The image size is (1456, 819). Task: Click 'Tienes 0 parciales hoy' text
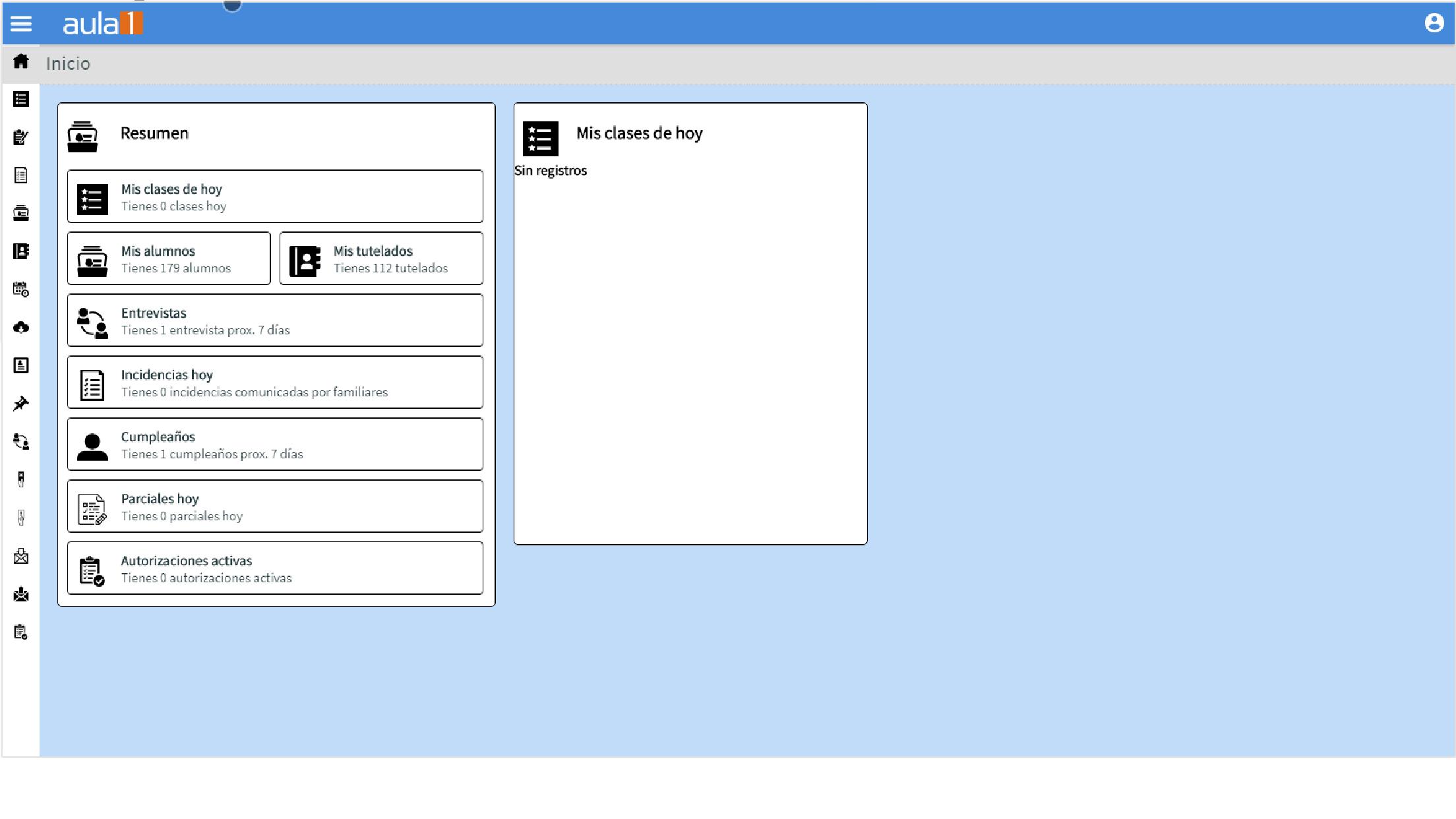coord(181,516)
